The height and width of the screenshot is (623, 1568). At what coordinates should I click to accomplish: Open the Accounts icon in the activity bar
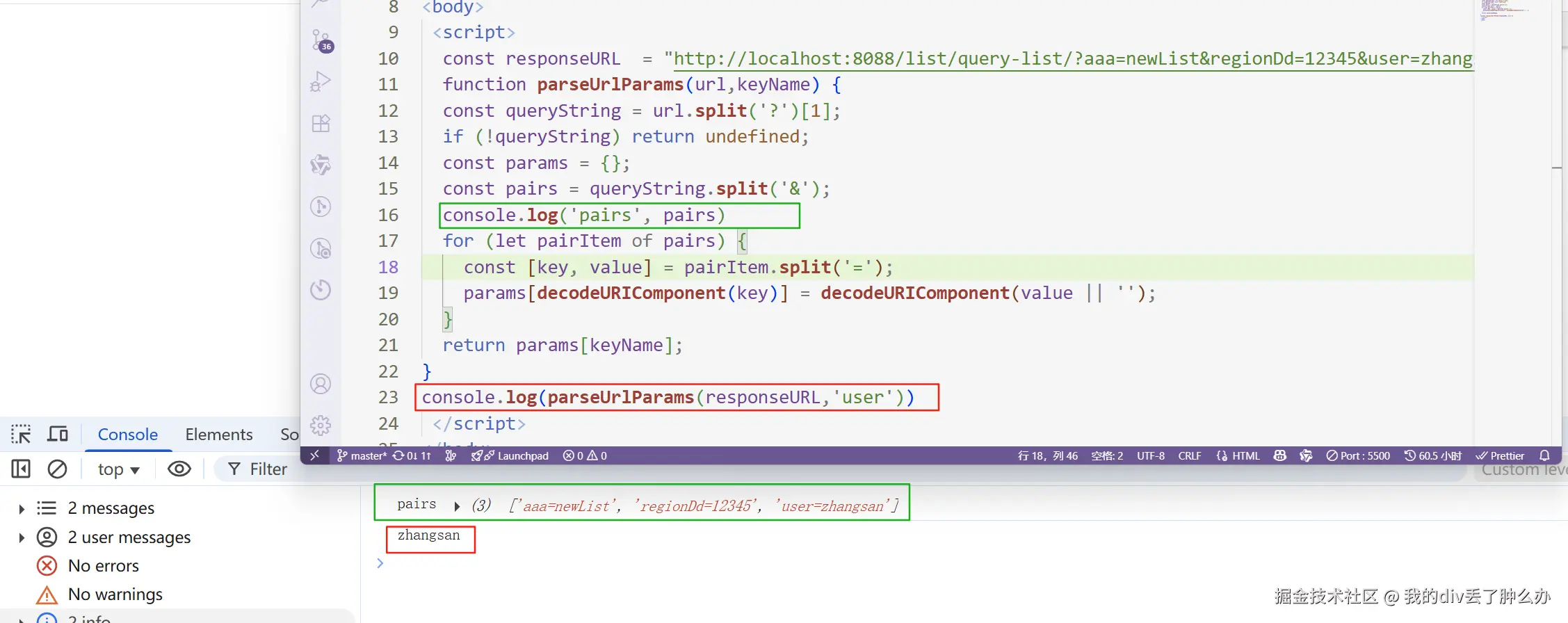point(321,384)
